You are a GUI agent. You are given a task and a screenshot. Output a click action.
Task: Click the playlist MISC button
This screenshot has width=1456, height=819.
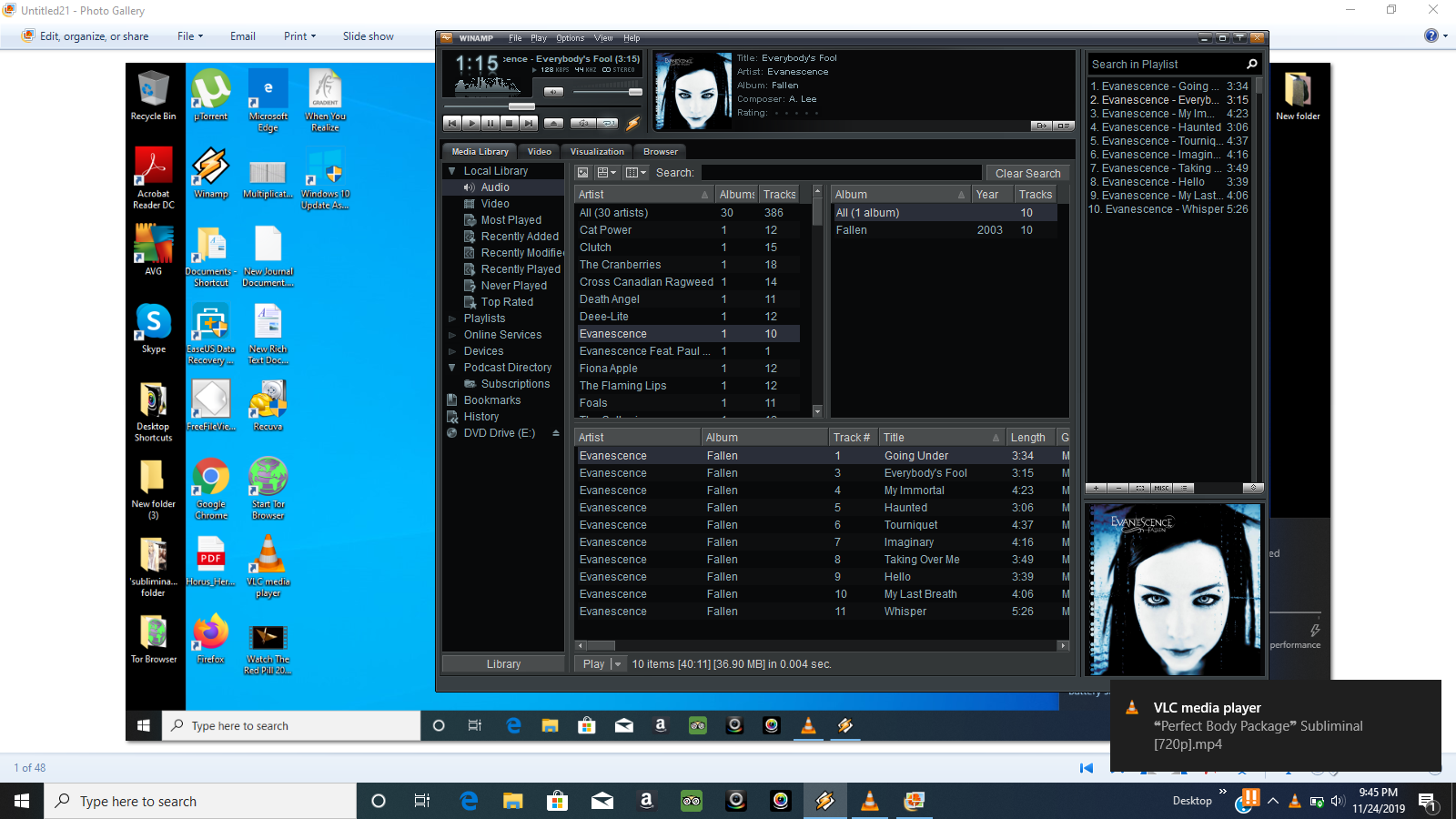pos(1162,489)
